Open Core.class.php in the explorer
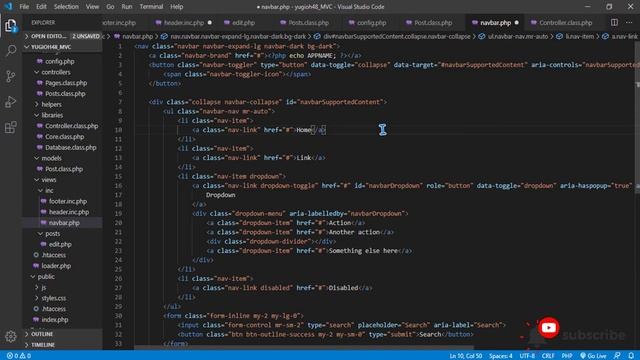 tap(64, 137)
